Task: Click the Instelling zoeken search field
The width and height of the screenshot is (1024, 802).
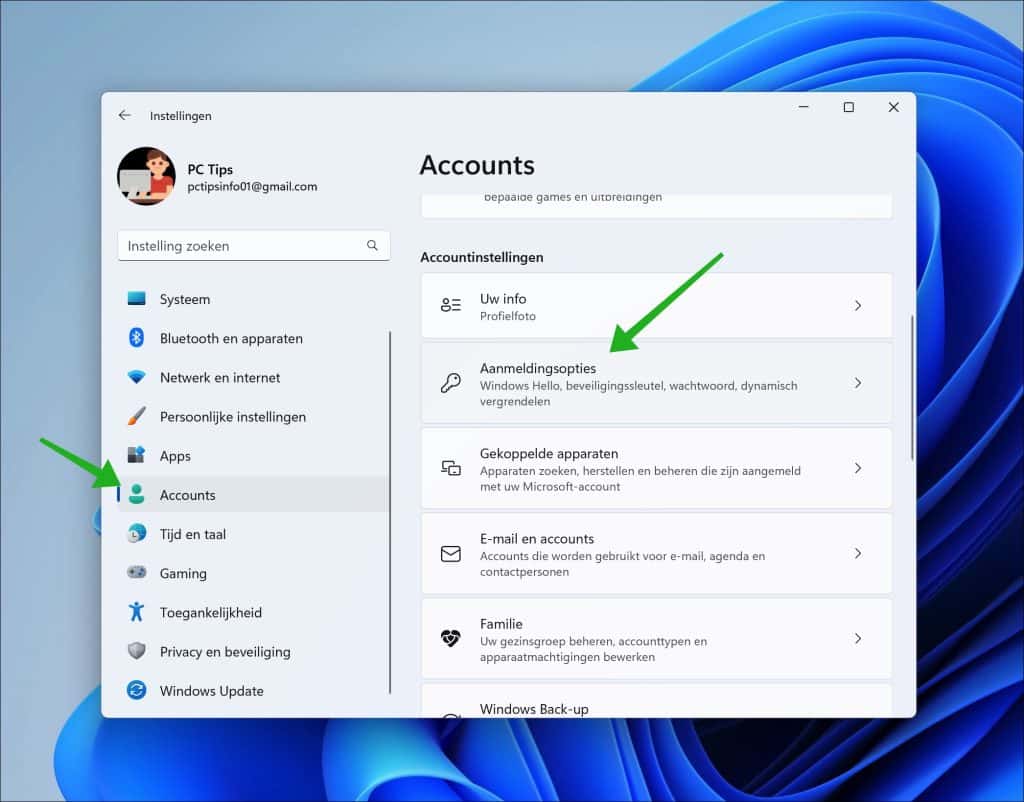Action: [253, 246]
